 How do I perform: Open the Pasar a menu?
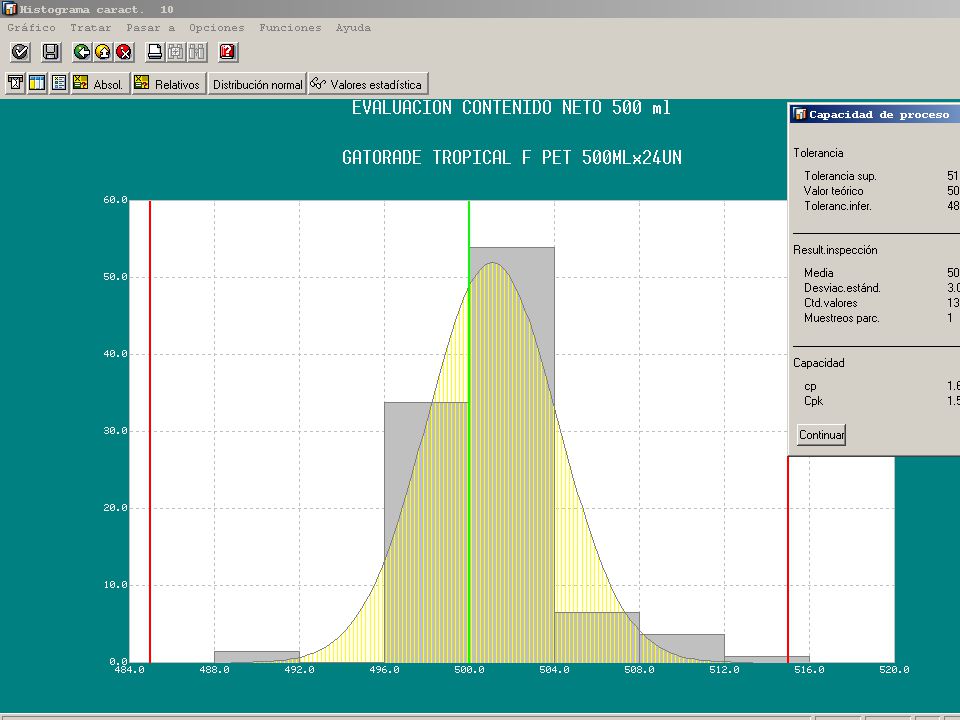pos(151,28)
